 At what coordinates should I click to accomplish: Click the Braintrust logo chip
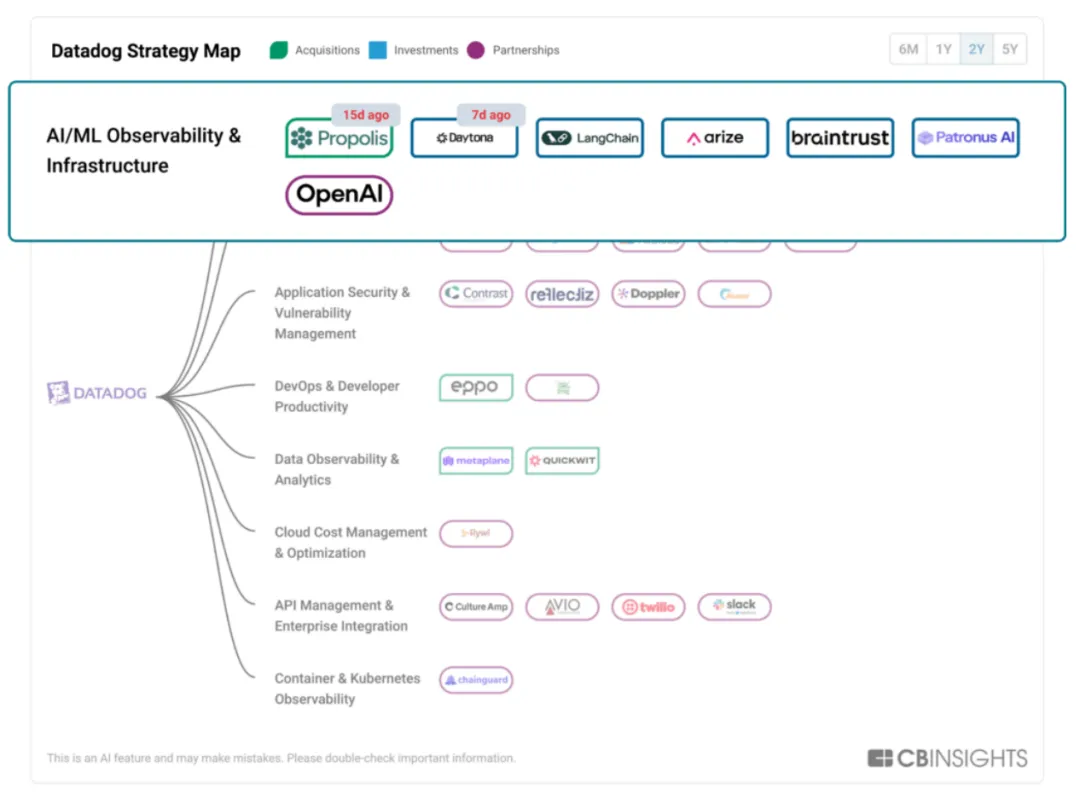(840, 139)
